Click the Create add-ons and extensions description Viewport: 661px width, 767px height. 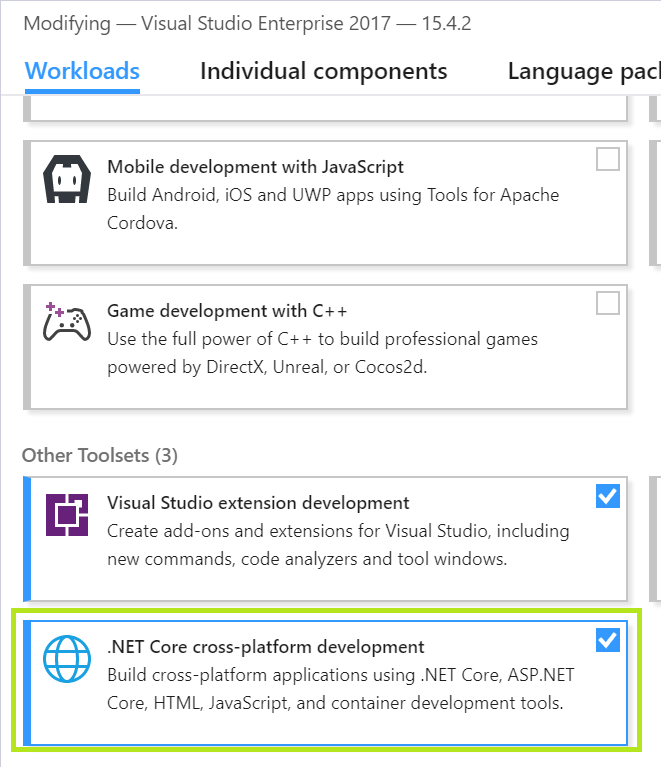338,545
